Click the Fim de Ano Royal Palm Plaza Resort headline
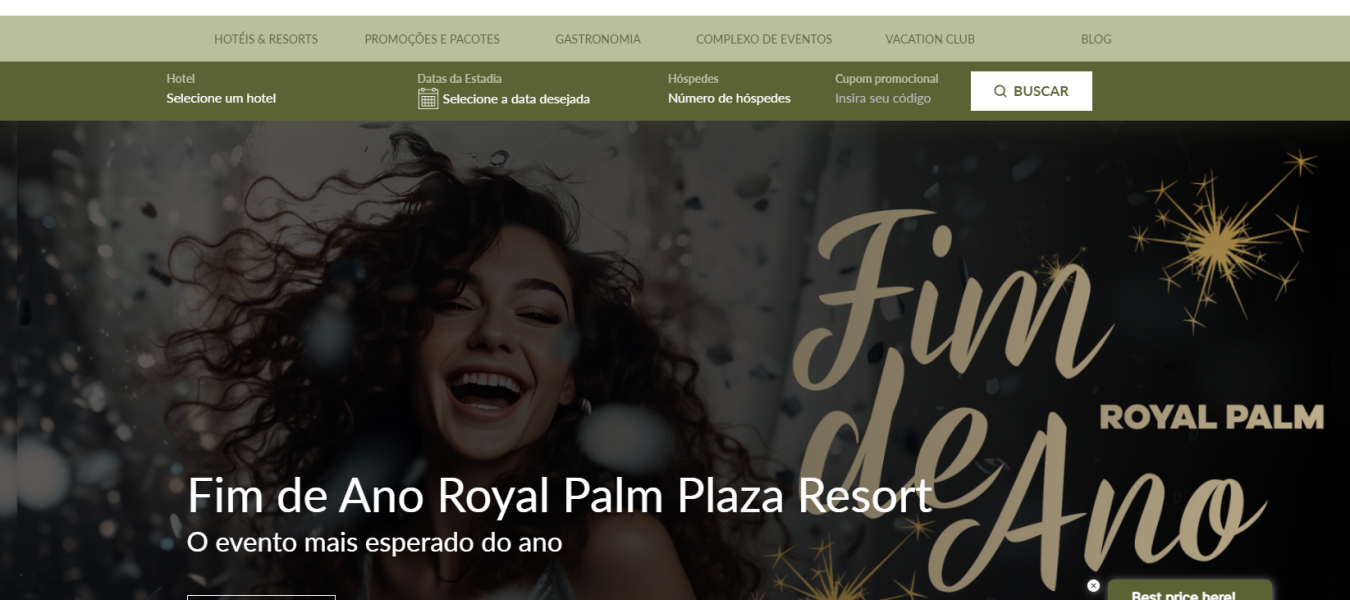Image resolution: width=1350 pixels, height=600 pixels. [560, 495]
